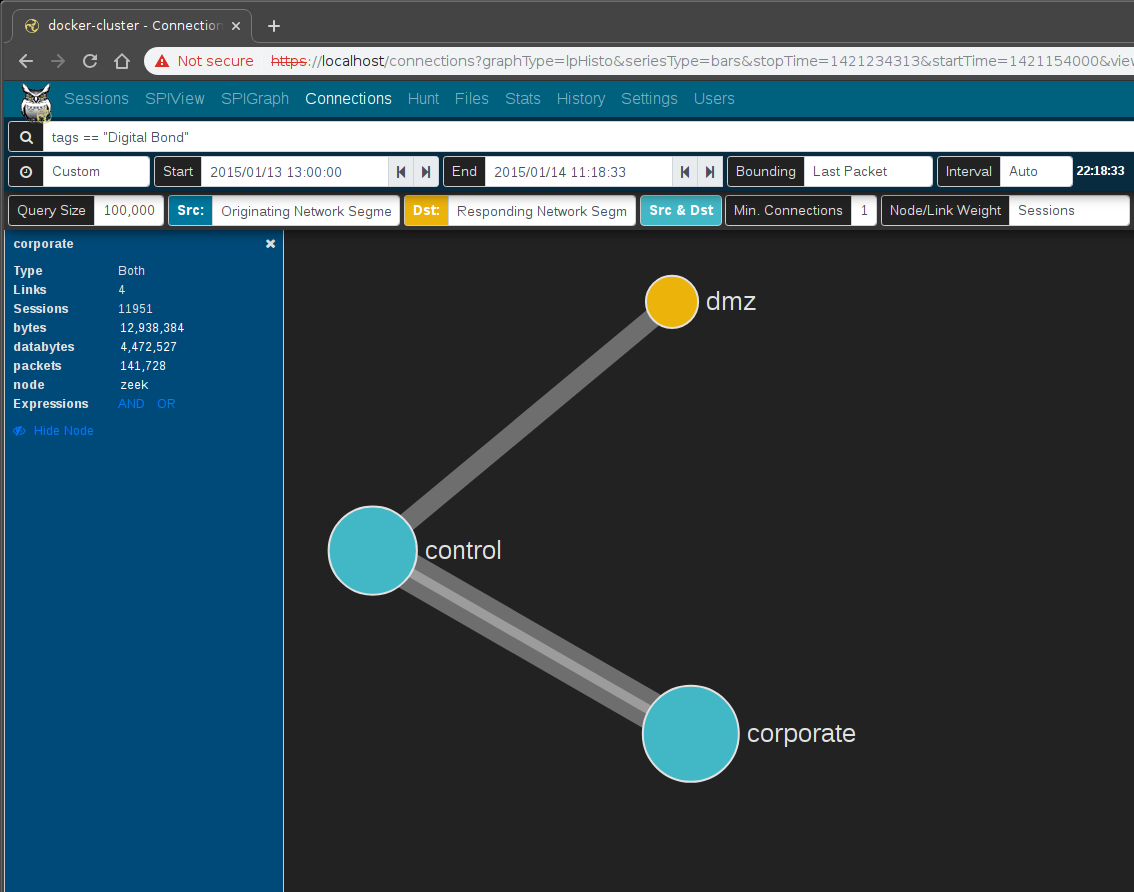Select OR expression in corporate panel
The height and width of the screenshot is (892, 1134).
(166, 403)
